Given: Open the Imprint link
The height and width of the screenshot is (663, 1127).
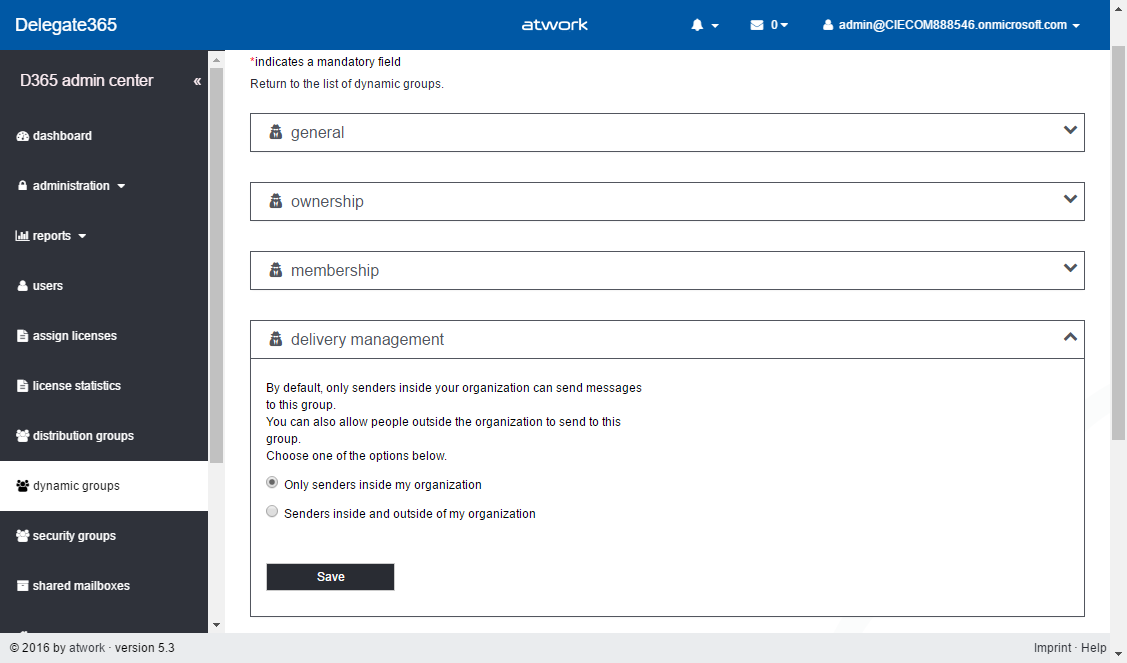Looking at the screenshot, I should point(1052,648).
